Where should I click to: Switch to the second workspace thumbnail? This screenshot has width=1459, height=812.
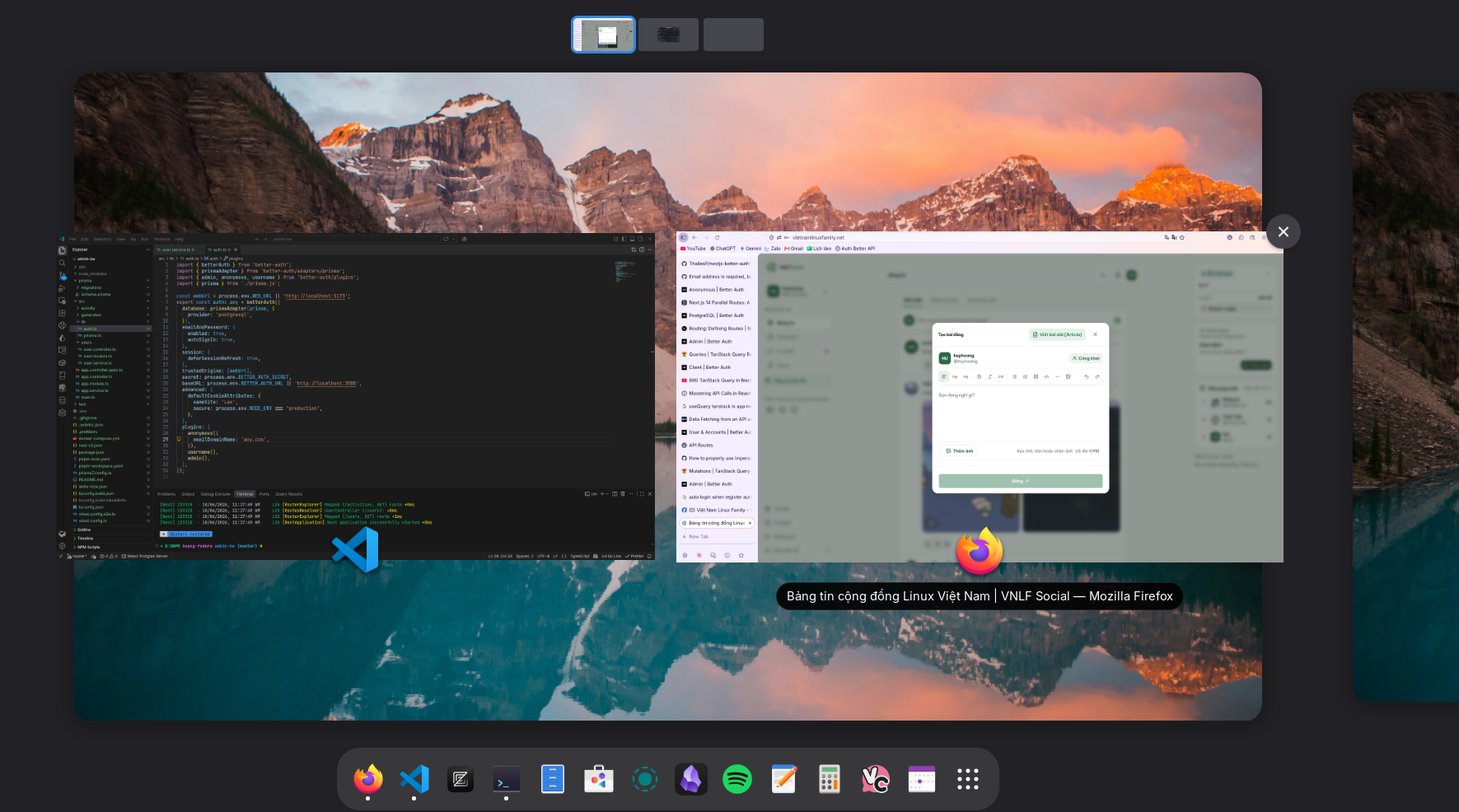coord(668,35)
